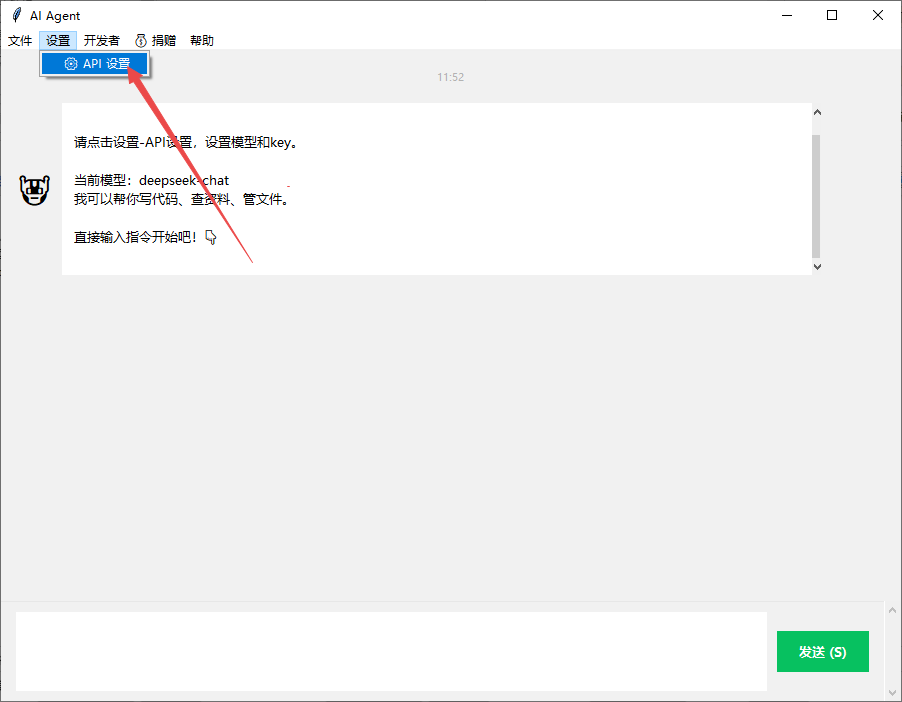Open the 帮助 menu
The image size is (902, 702).
(x=201, y=41)
